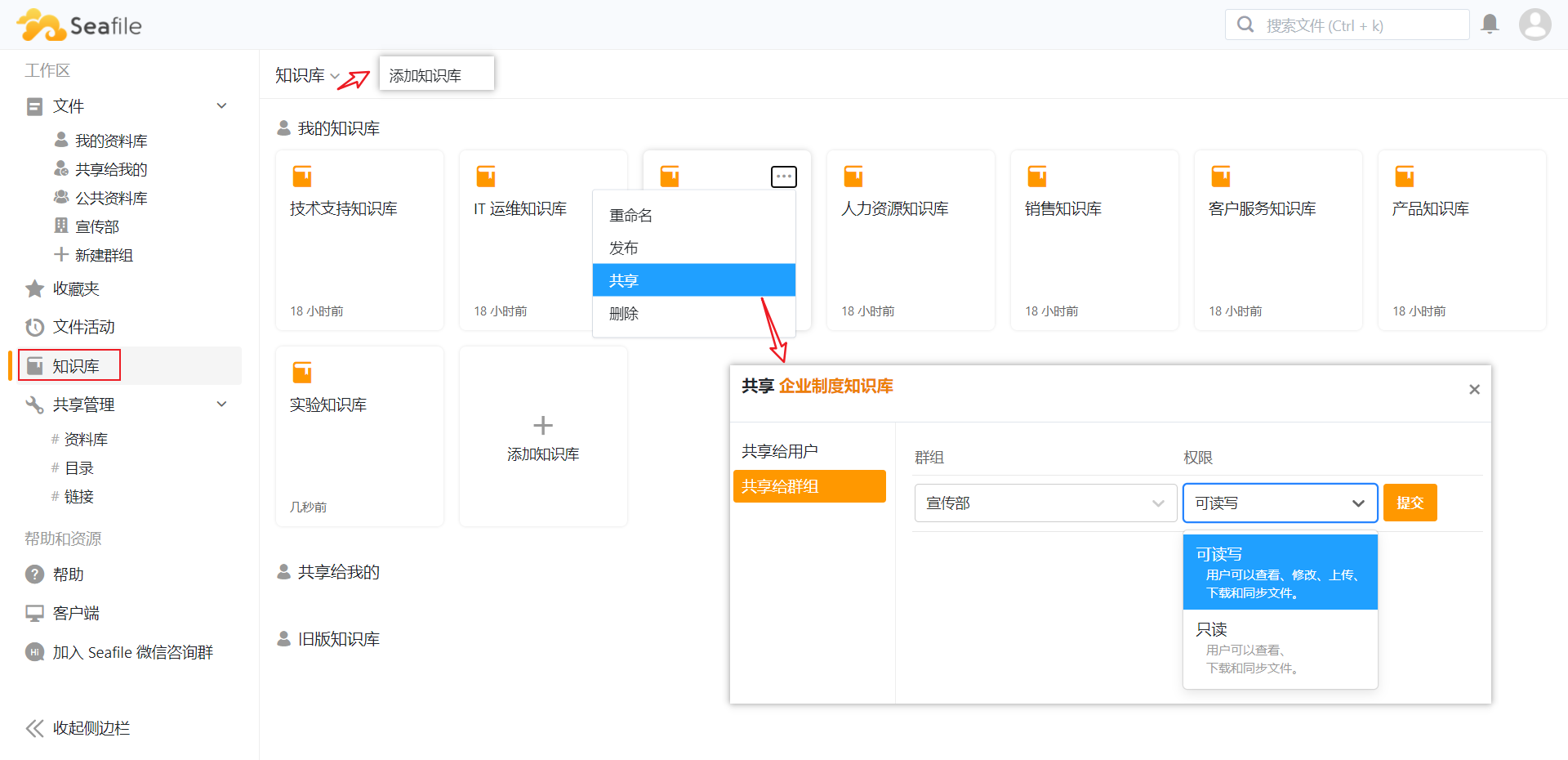Click the 收藏夹 star icon
1568x760 pixels.
pyautogui.click(x=34, y=288)
